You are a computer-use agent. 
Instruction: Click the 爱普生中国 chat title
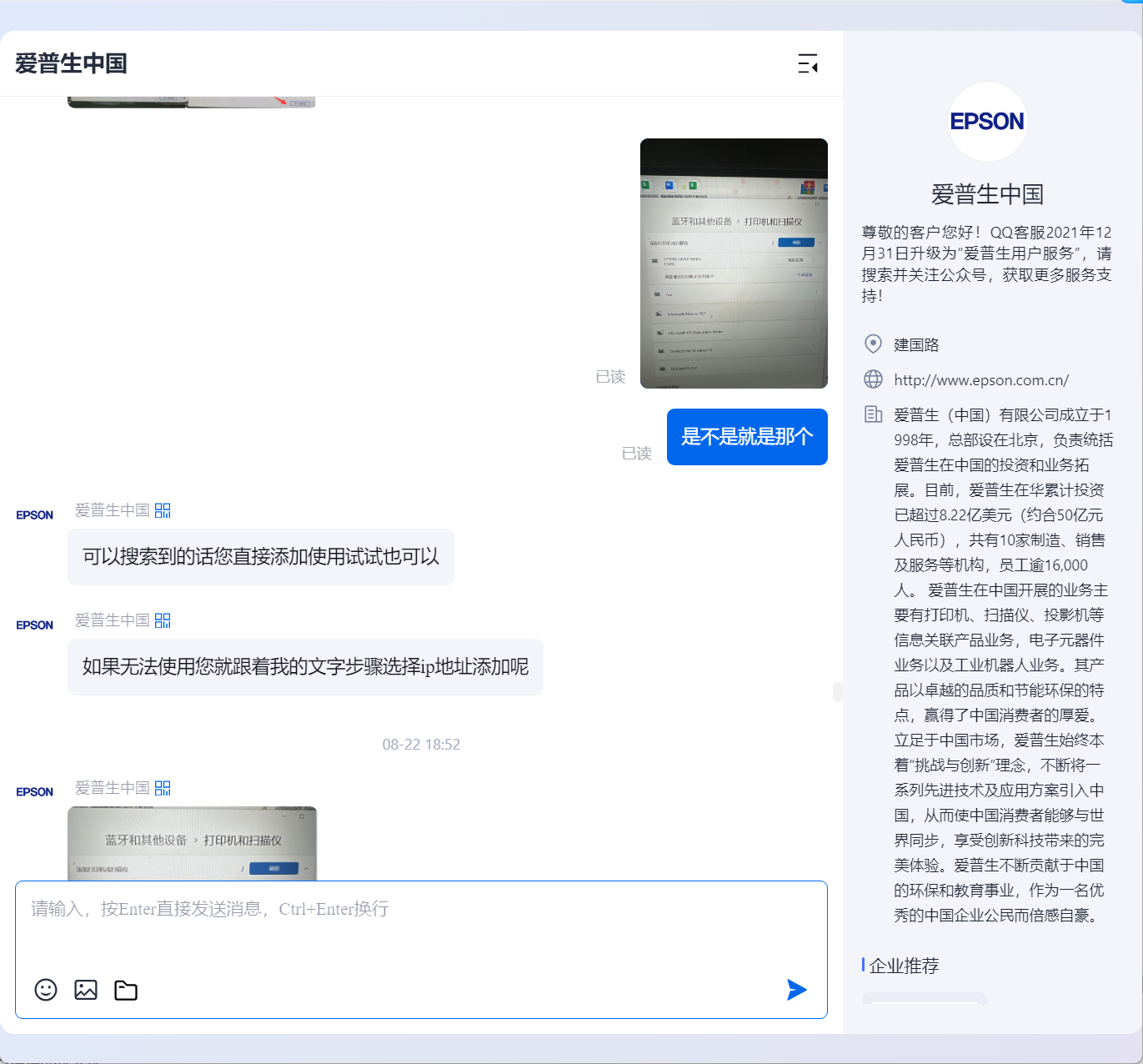click(71, 63)
